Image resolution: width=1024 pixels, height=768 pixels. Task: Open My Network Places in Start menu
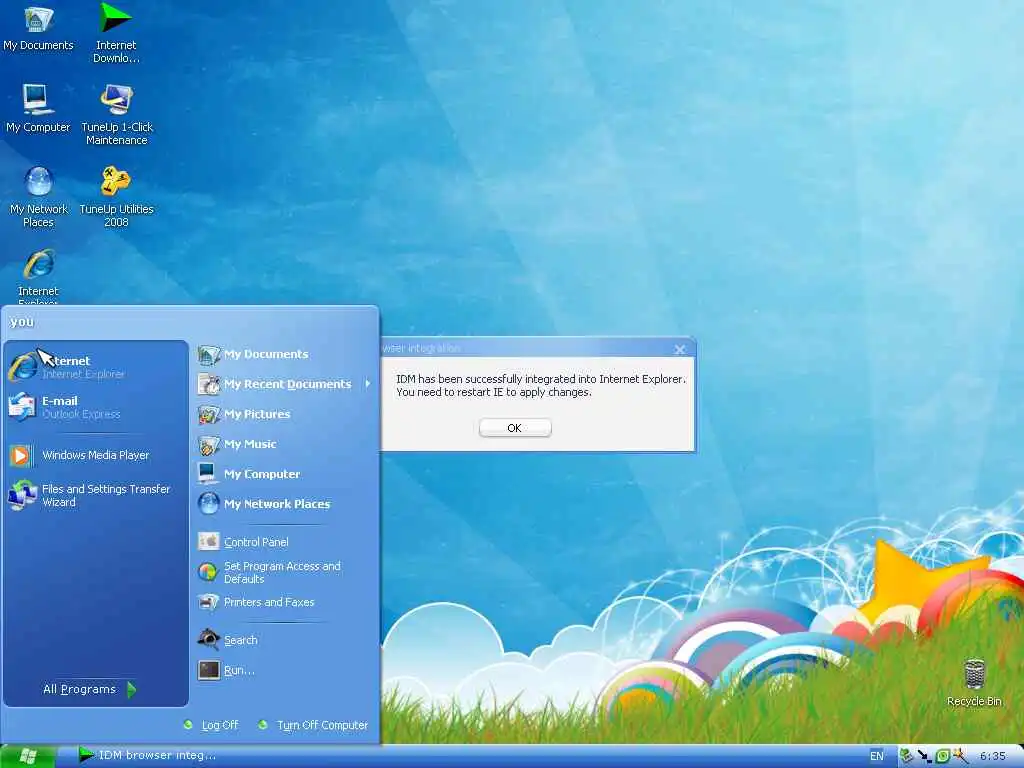285,504
